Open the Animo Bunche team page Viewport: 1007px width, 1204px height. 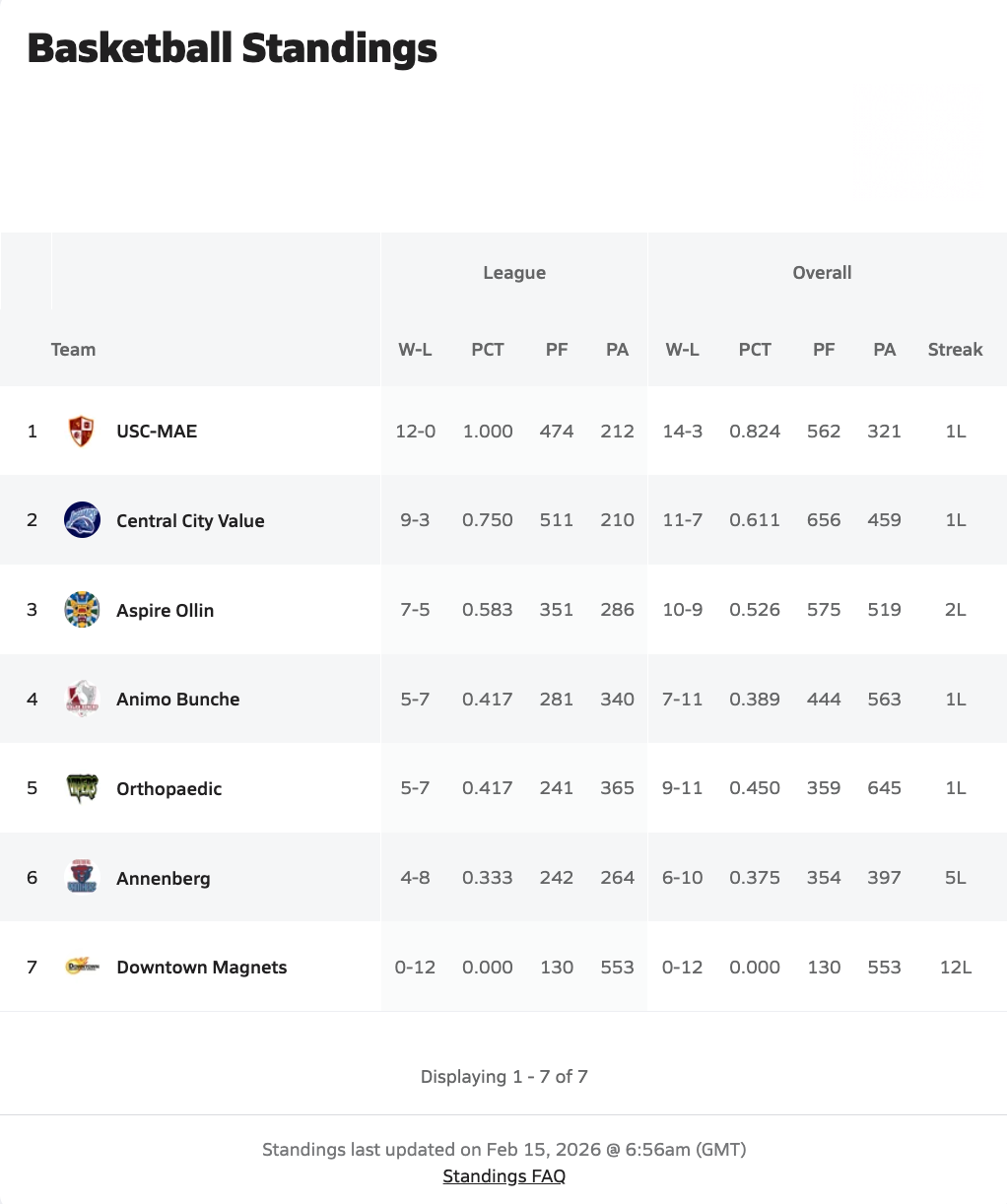(177, 699)
